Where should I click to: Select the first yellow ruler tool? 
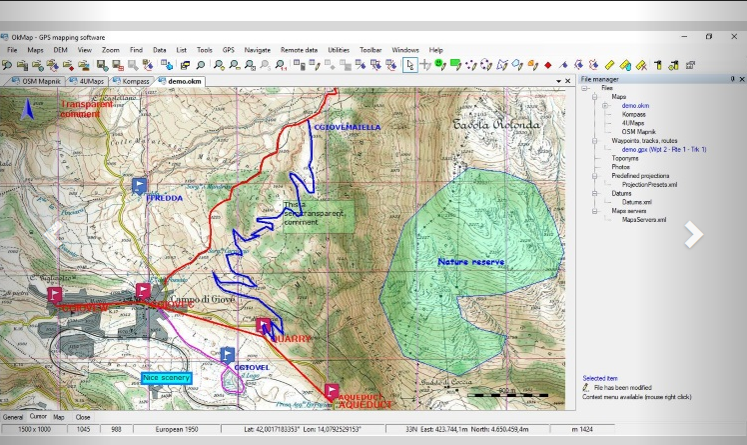[x=609, y=65]
